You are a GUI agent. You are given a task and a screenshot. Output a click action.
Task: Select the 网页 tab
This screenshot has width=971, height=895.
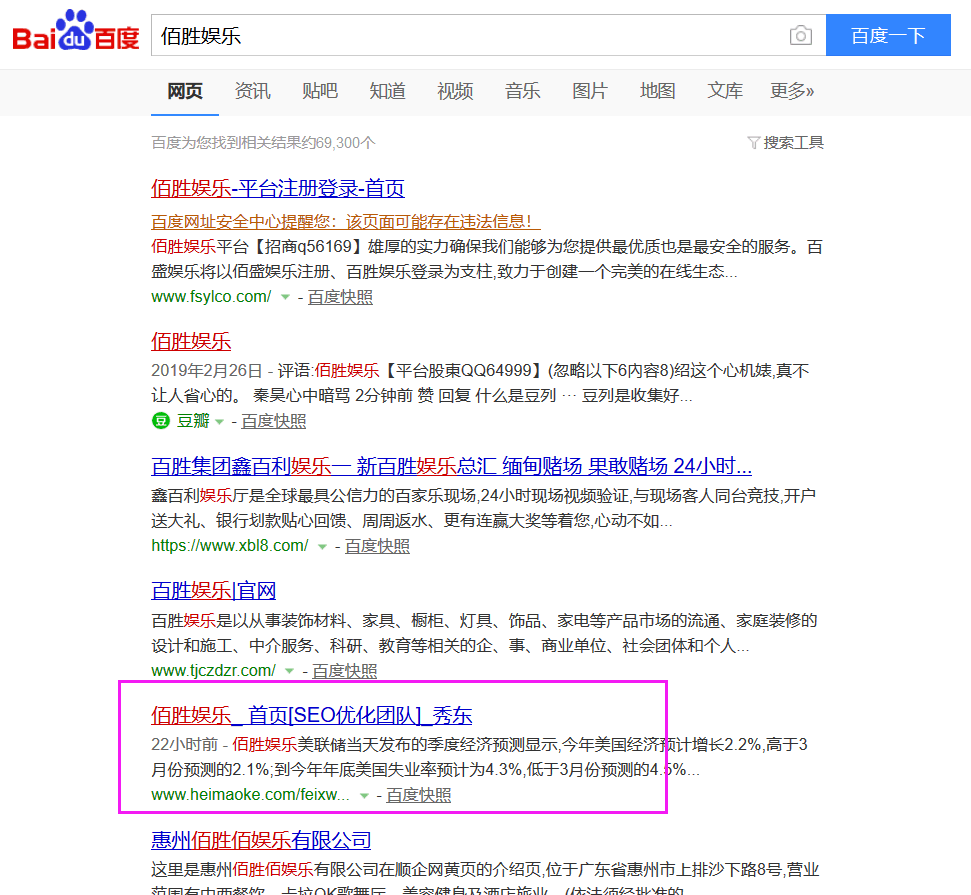click(185, 92)
